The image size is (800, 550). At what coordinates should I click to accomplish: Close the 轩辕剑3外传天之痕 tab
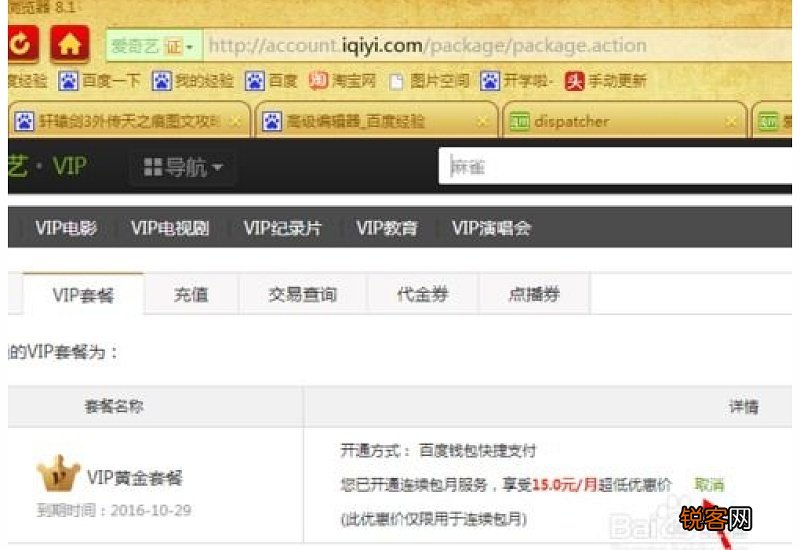(x=235, y=122)
